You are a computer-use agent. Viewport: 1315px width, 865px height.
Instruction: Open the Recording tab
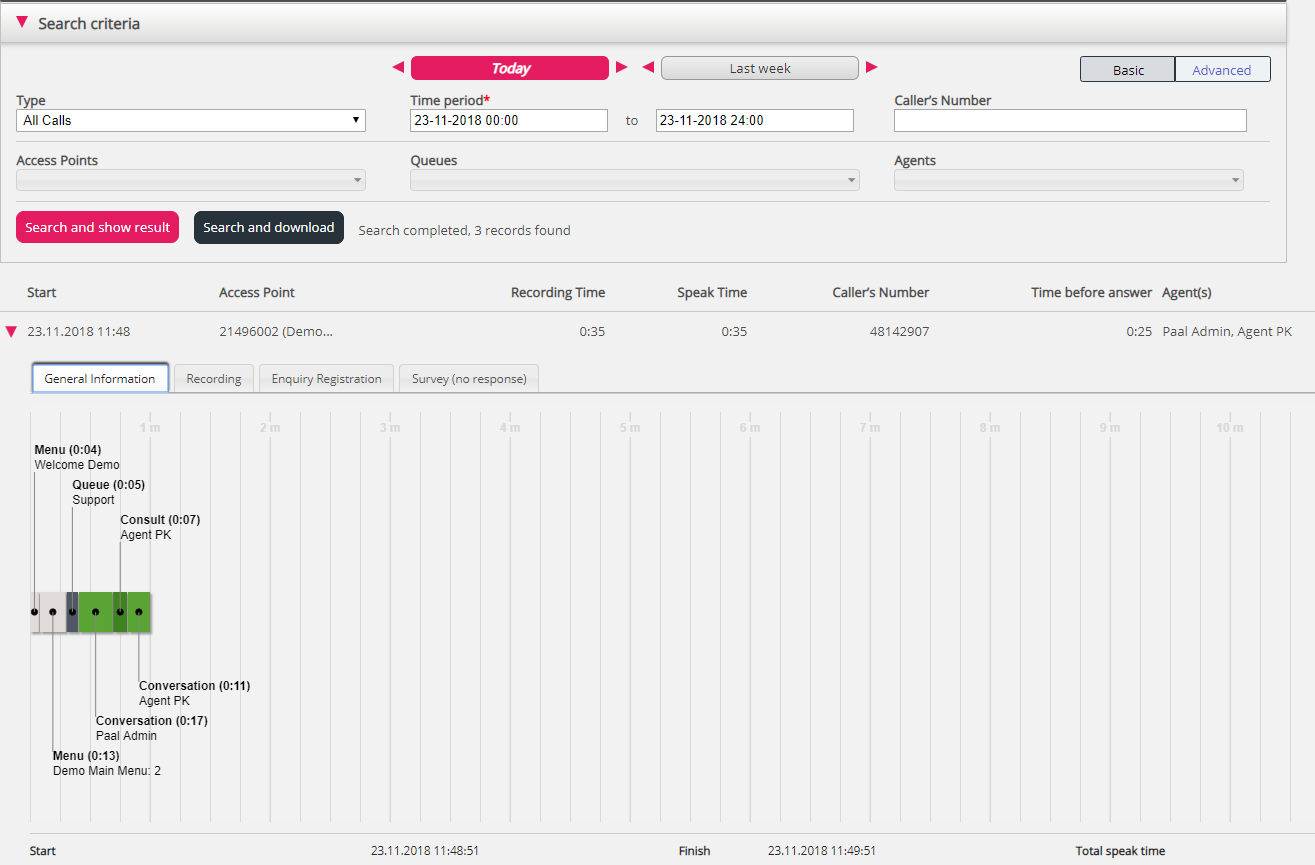[x=214, y=379]
